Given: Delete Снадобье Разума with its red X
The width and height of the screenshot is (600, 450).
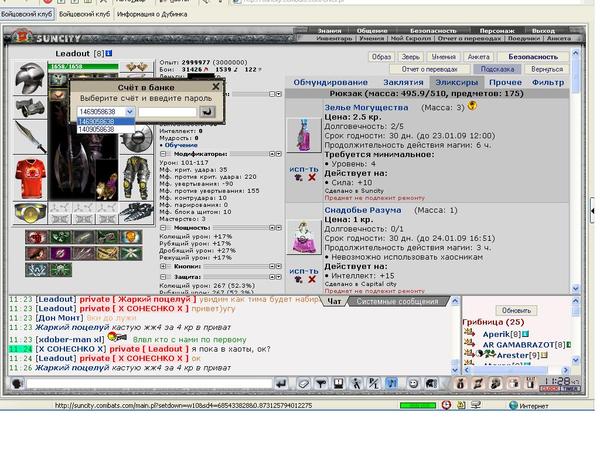Looking at the screenshot, I should (312, 280).
